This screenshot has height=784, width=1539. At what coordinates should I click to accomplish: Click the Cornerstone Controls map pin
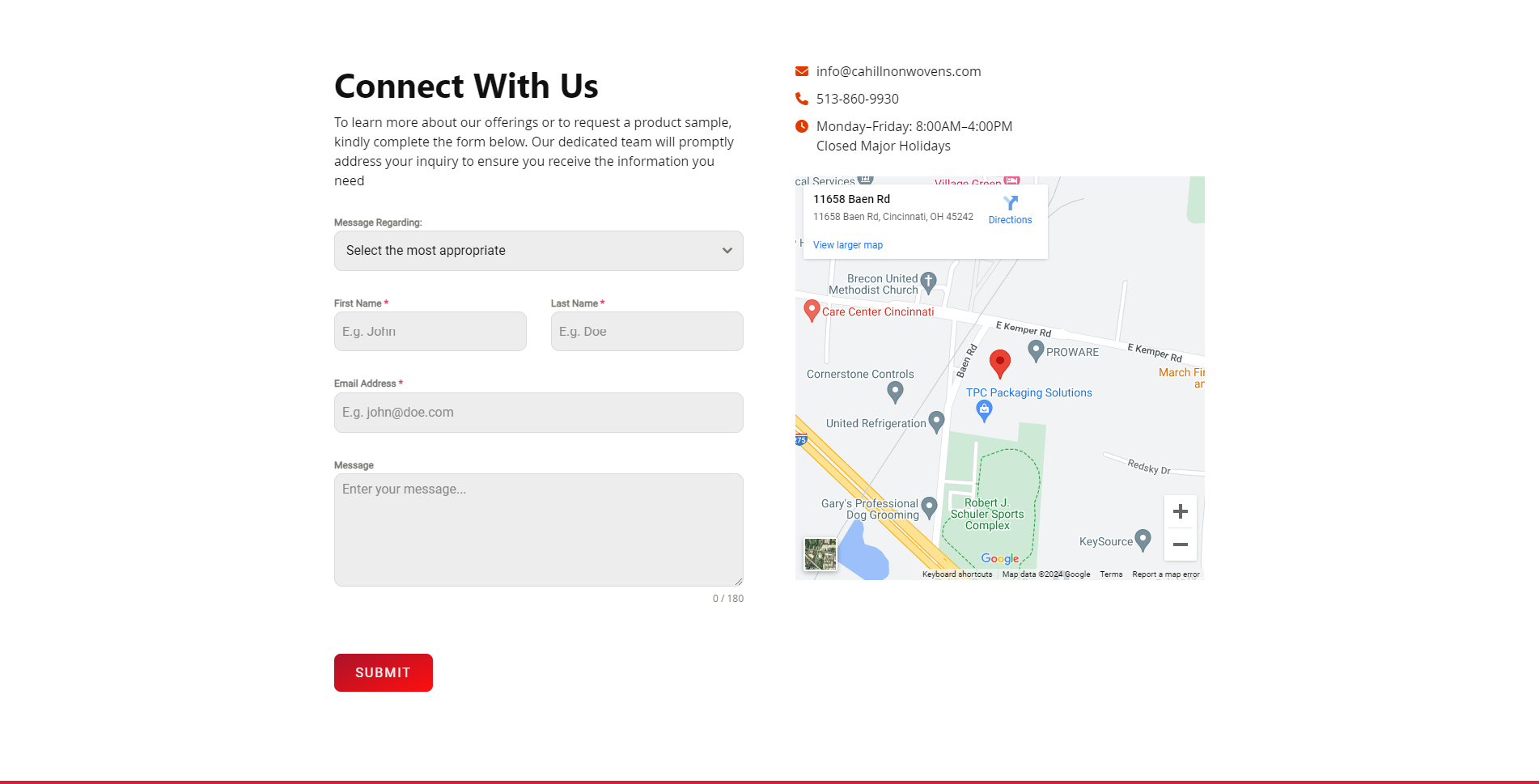coord(895,392)
